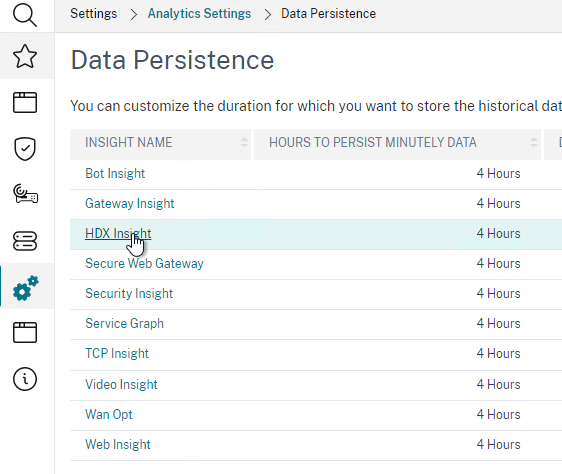562x474 pixels.
Task: Open the Video Insight link
Action: [x=121, y=384]
